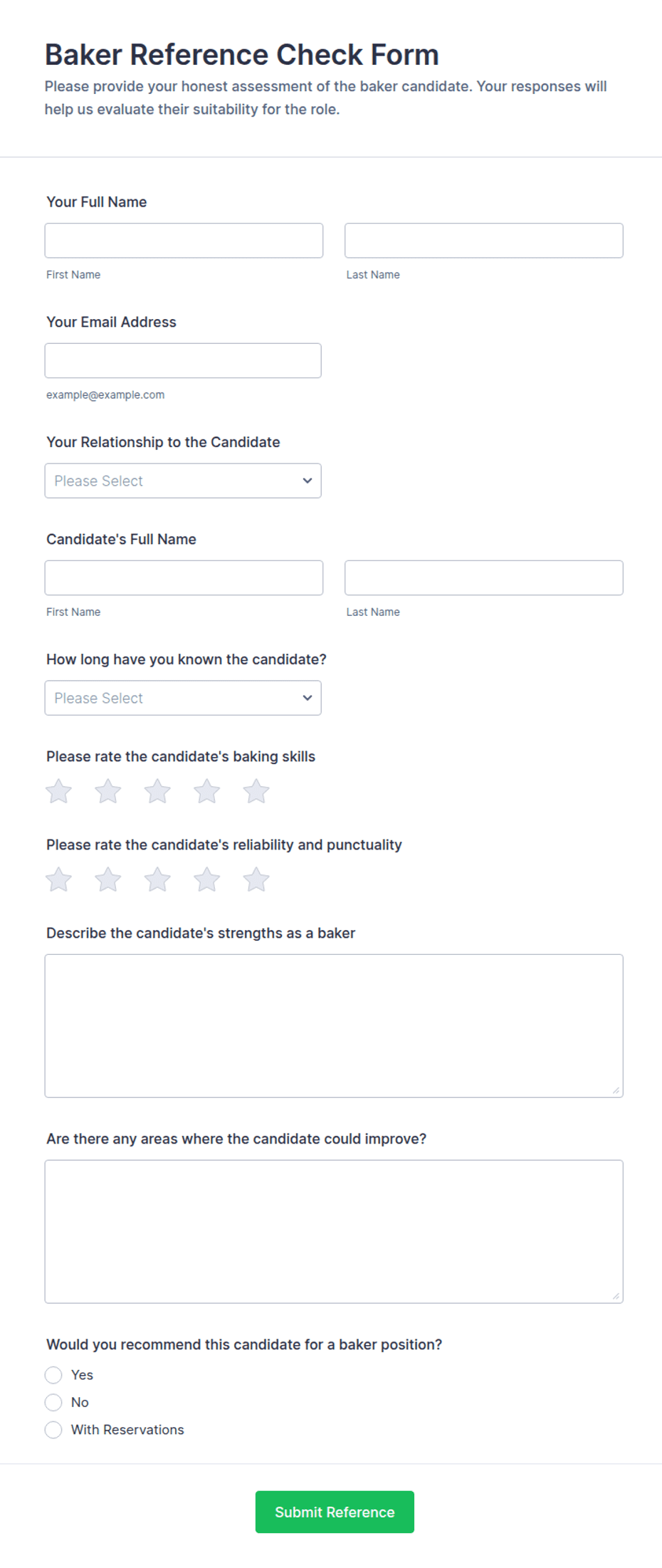The image size is (662, 1568).
Task: Select With Reservations radio option
Action: 53,1429
